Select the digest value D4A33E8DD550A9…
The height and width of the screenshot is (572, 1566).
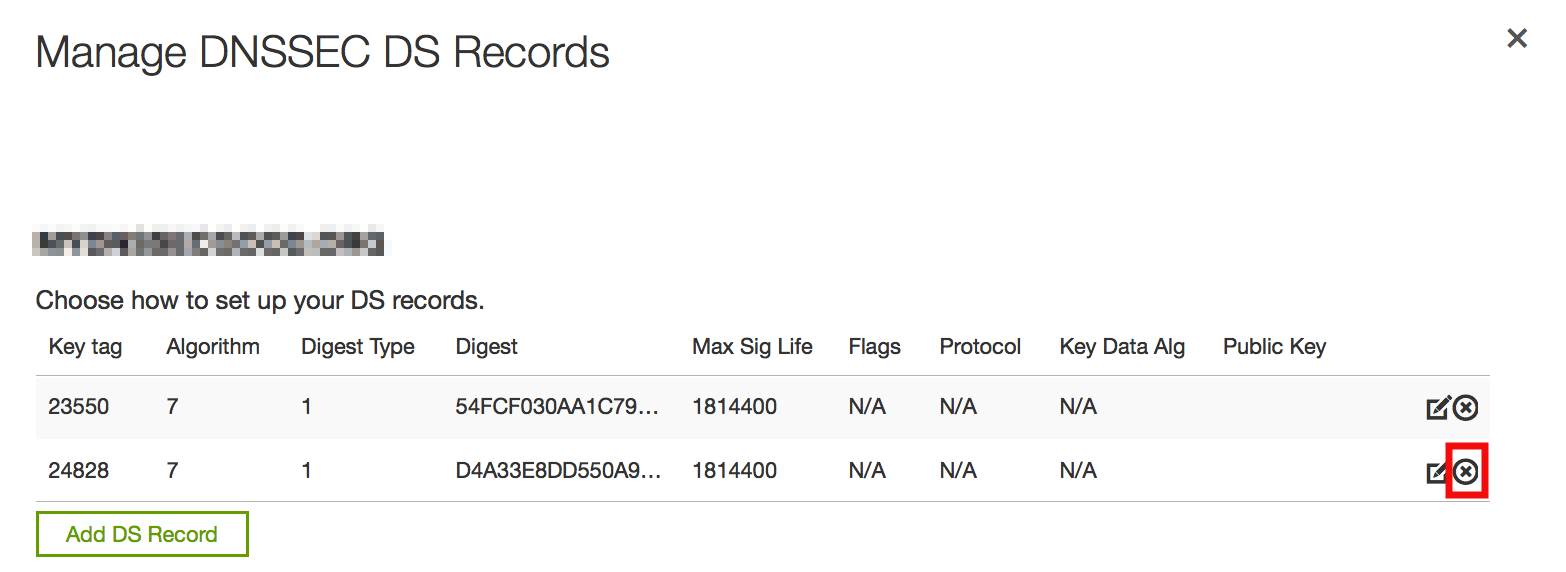point(558,470)
